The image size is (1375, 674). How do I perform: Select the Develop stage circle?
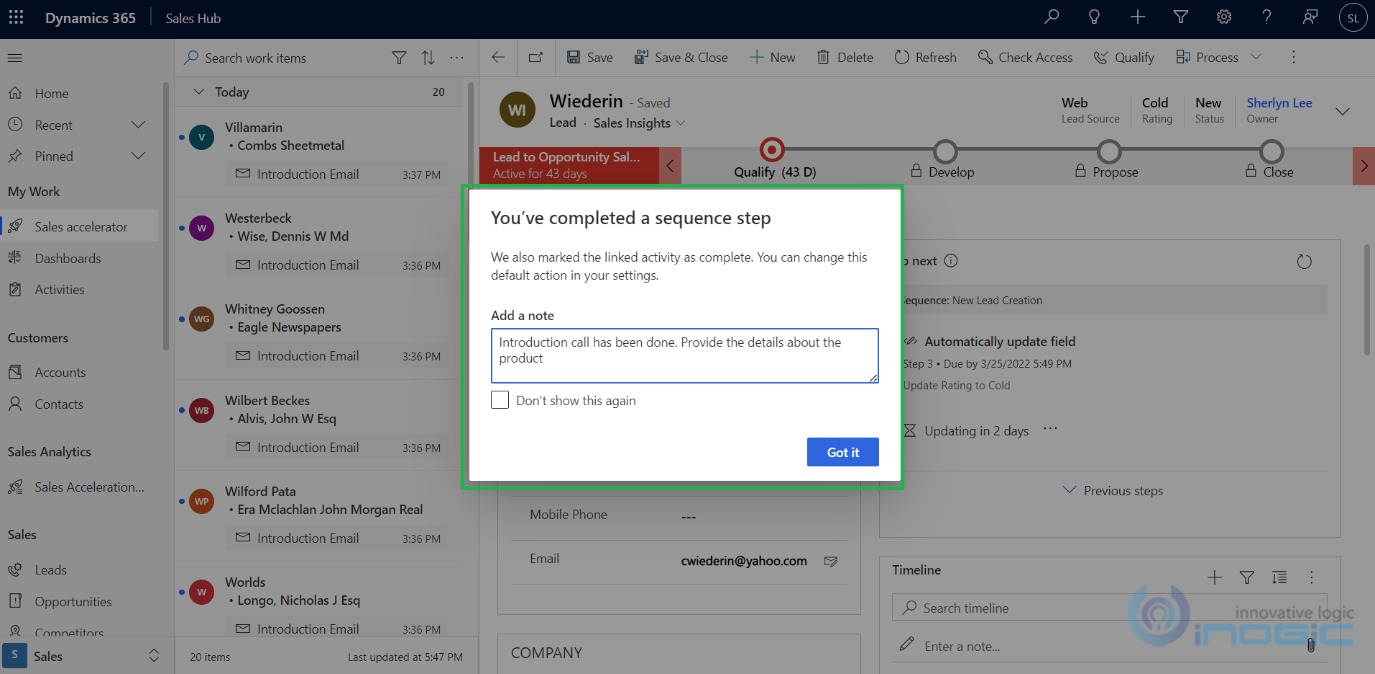pos(945,151)
